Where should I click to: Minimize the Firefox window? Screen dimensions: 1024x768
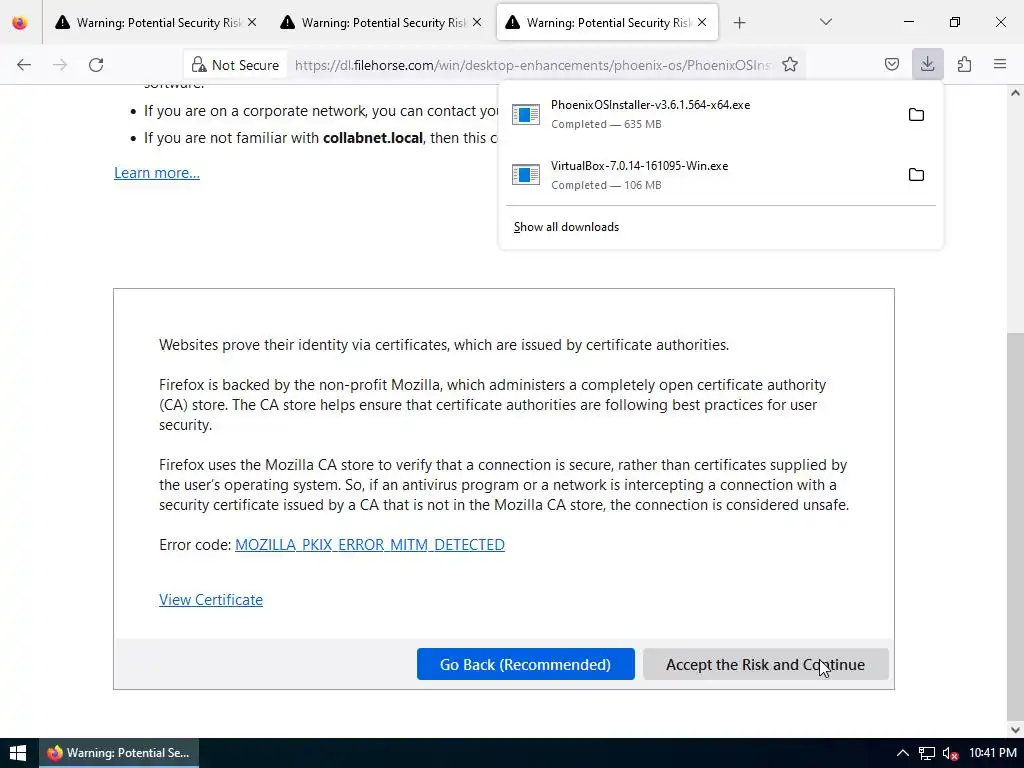908,22
